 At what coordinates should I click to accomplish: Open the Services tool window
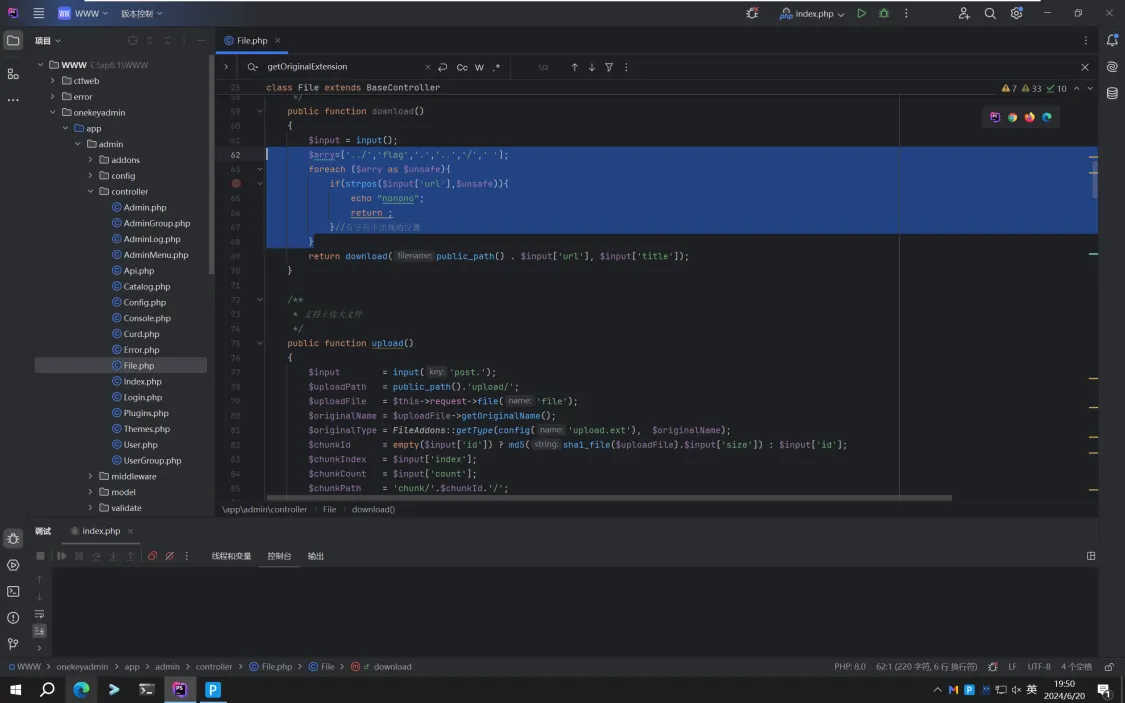pos(13,565)
